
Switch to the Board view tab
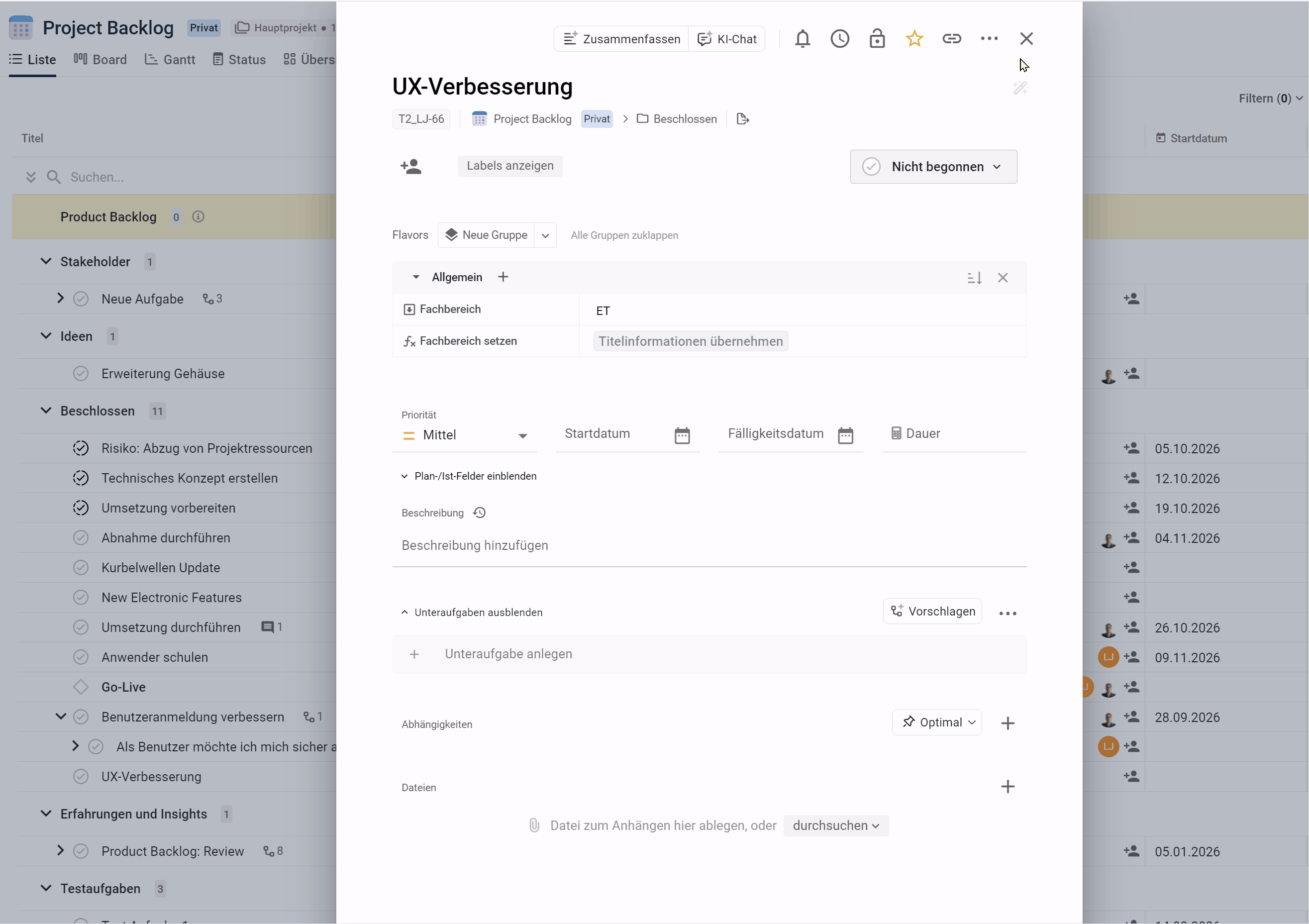pyautogui.click(x=101, y=59)
